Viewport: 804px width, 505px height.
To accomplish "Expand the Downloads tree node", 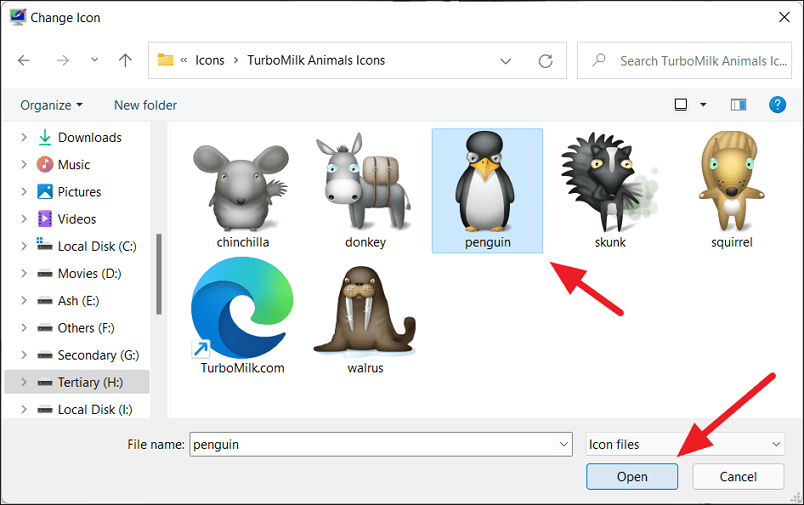I will pyautogui.click(x=24, y=137).
